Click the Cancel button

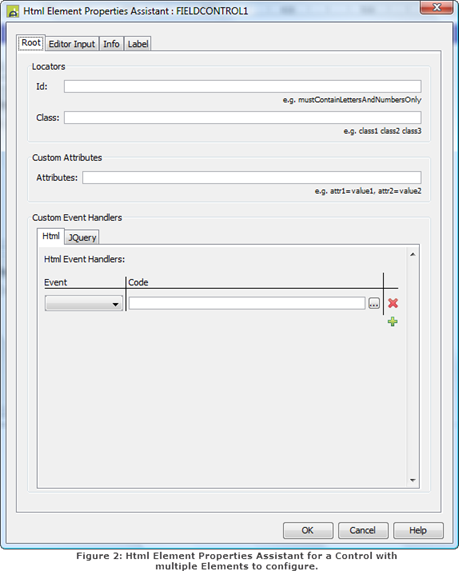tap(363, 530)
